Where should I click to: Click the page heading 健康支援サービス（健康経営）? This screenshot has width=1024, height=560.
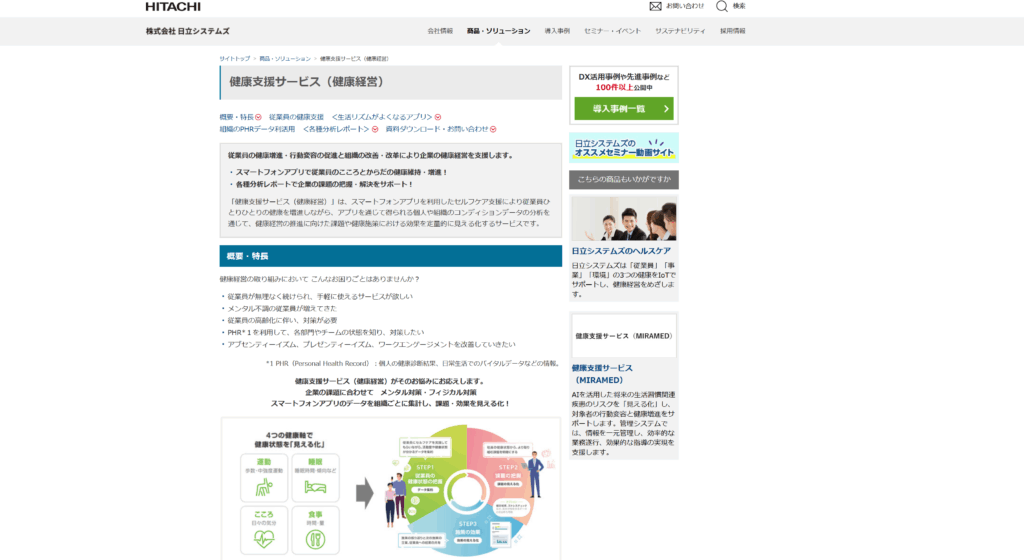coord(306,82)
